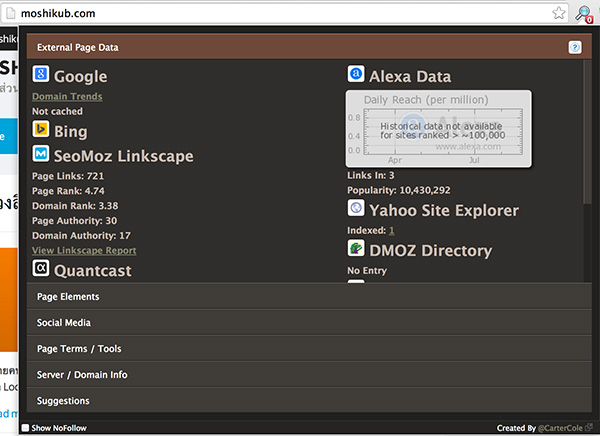Click 'Page Authority: 30' value
This screenshot has width=600, height=436.
pos(75,221)
